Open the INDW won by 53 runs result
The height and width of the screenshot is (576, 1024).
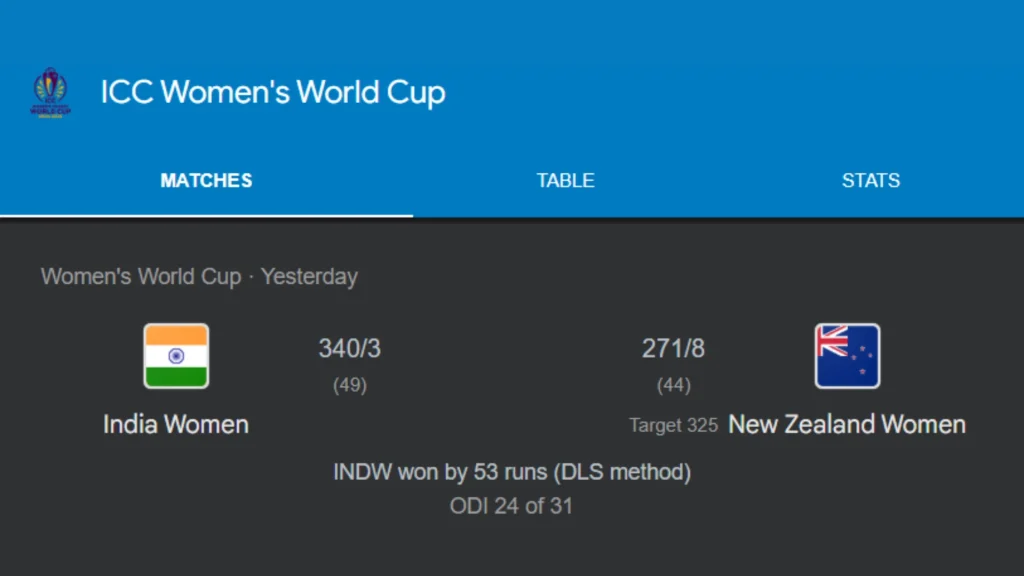point(511,471)
